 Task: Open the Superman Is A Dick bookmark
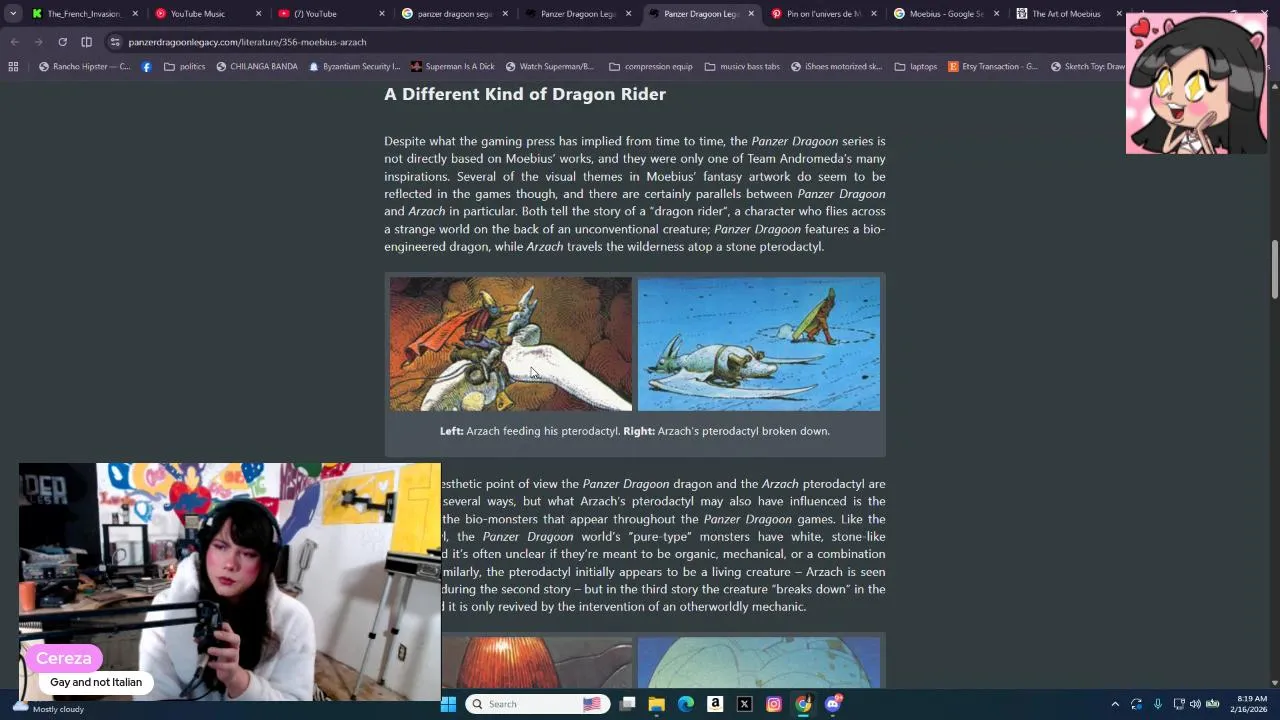[452, 67]
